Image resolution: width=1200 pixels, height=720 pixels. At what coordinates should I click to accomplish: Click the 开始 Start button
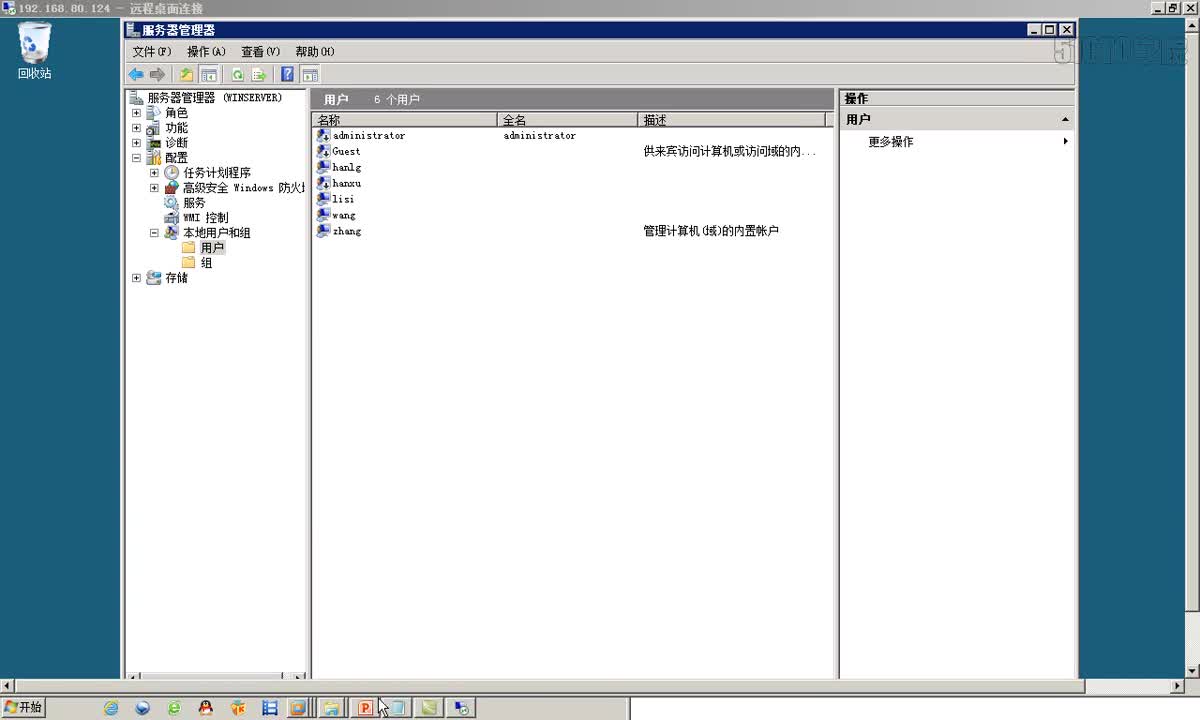[23, 708]
